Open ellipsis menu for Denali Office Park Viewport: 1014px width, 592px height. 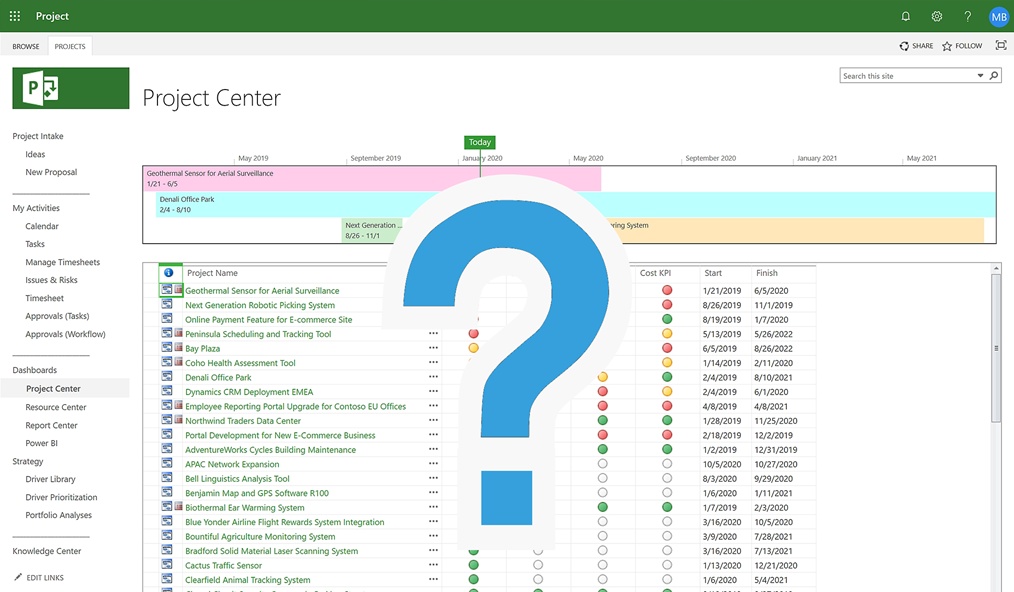[x=433, y=377]
